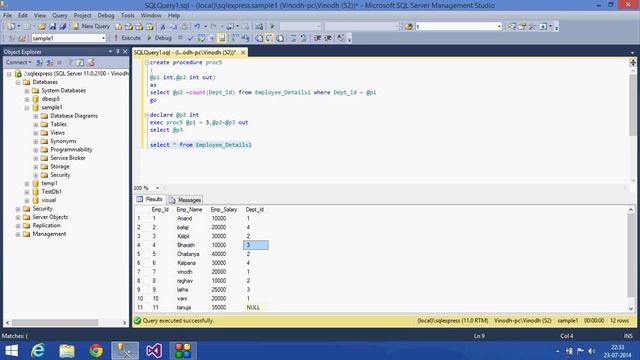Click the Emp_Salary column header

pyautogui.click(x=224, y=209)
